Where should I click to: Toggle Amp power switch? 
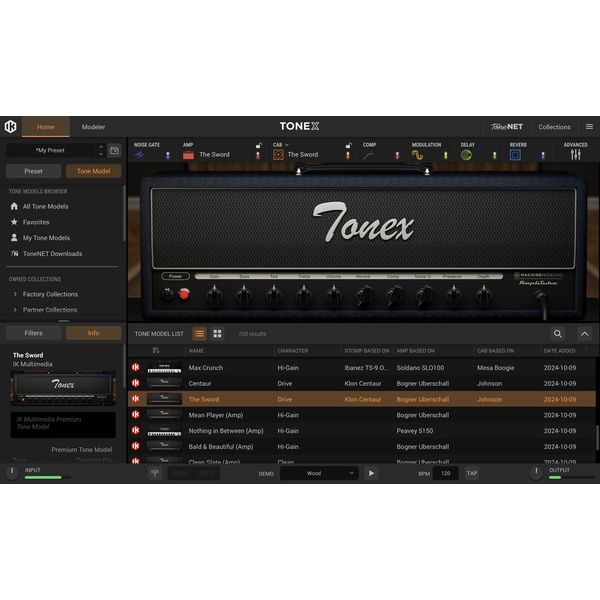pyautogui.click(x=258, y=155)
